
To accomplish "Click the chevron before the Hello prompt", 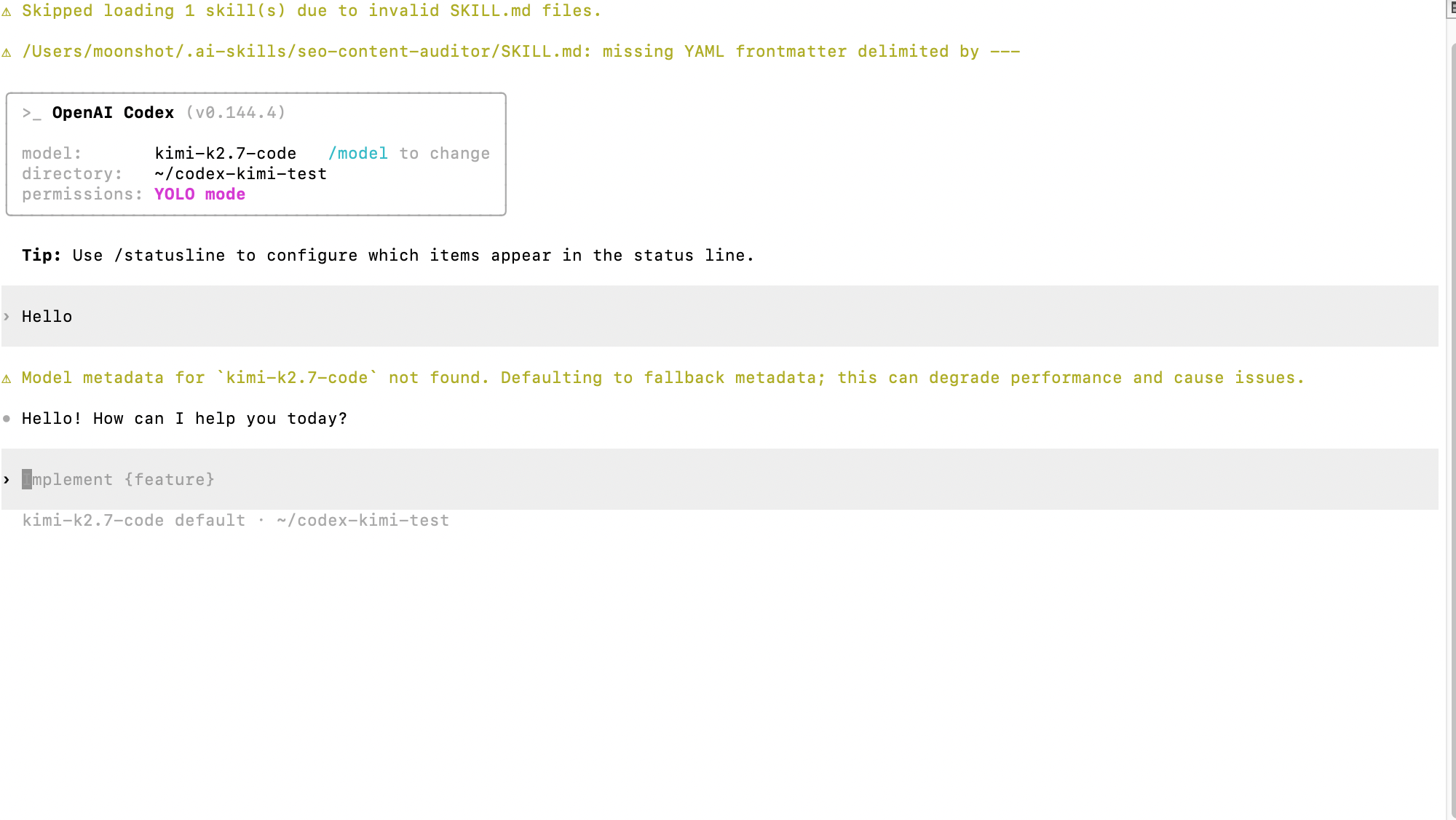I will click(7, 316).
